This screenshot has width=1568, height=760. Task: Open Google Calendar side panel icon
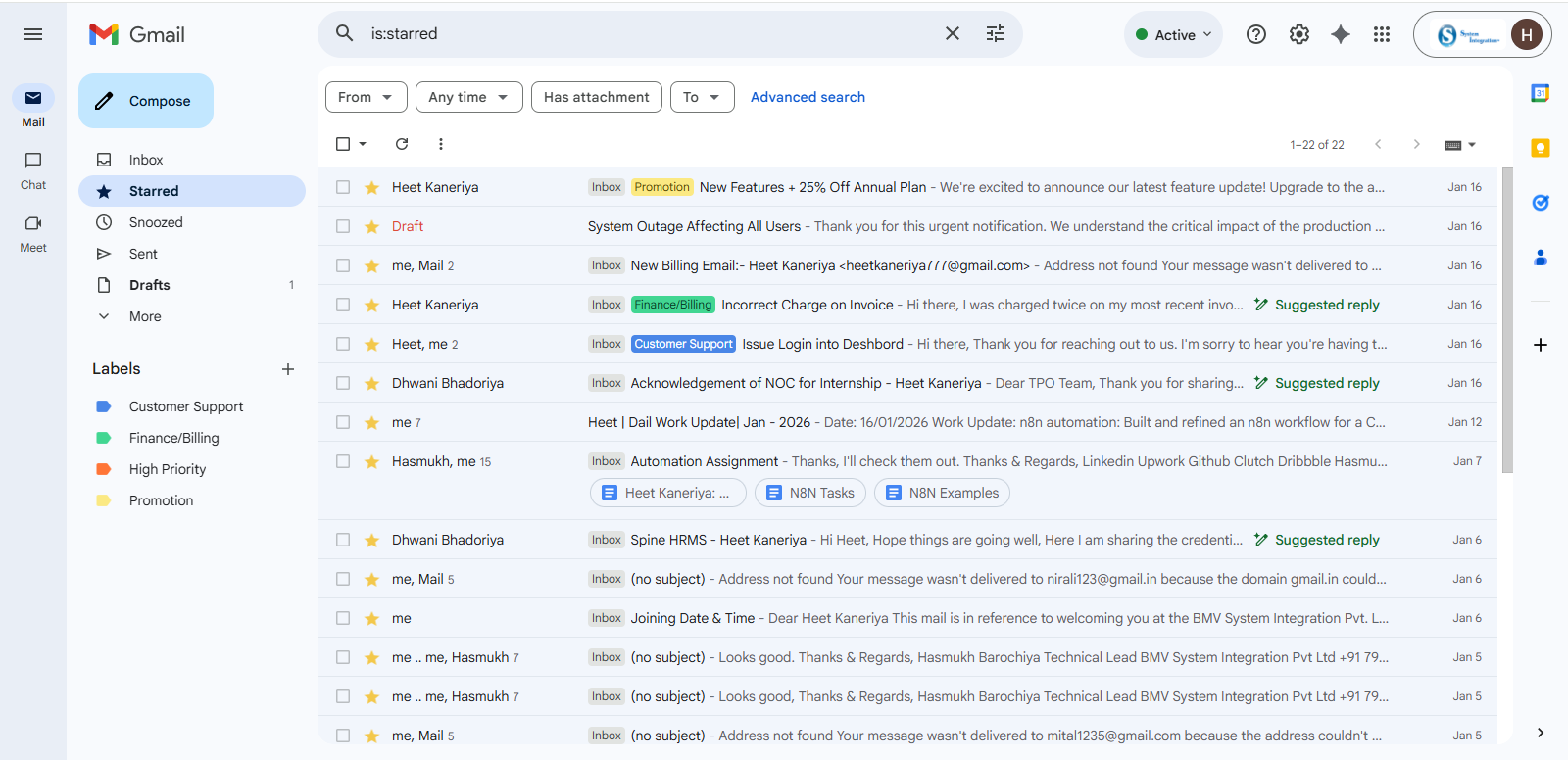tap(1540, 93)
